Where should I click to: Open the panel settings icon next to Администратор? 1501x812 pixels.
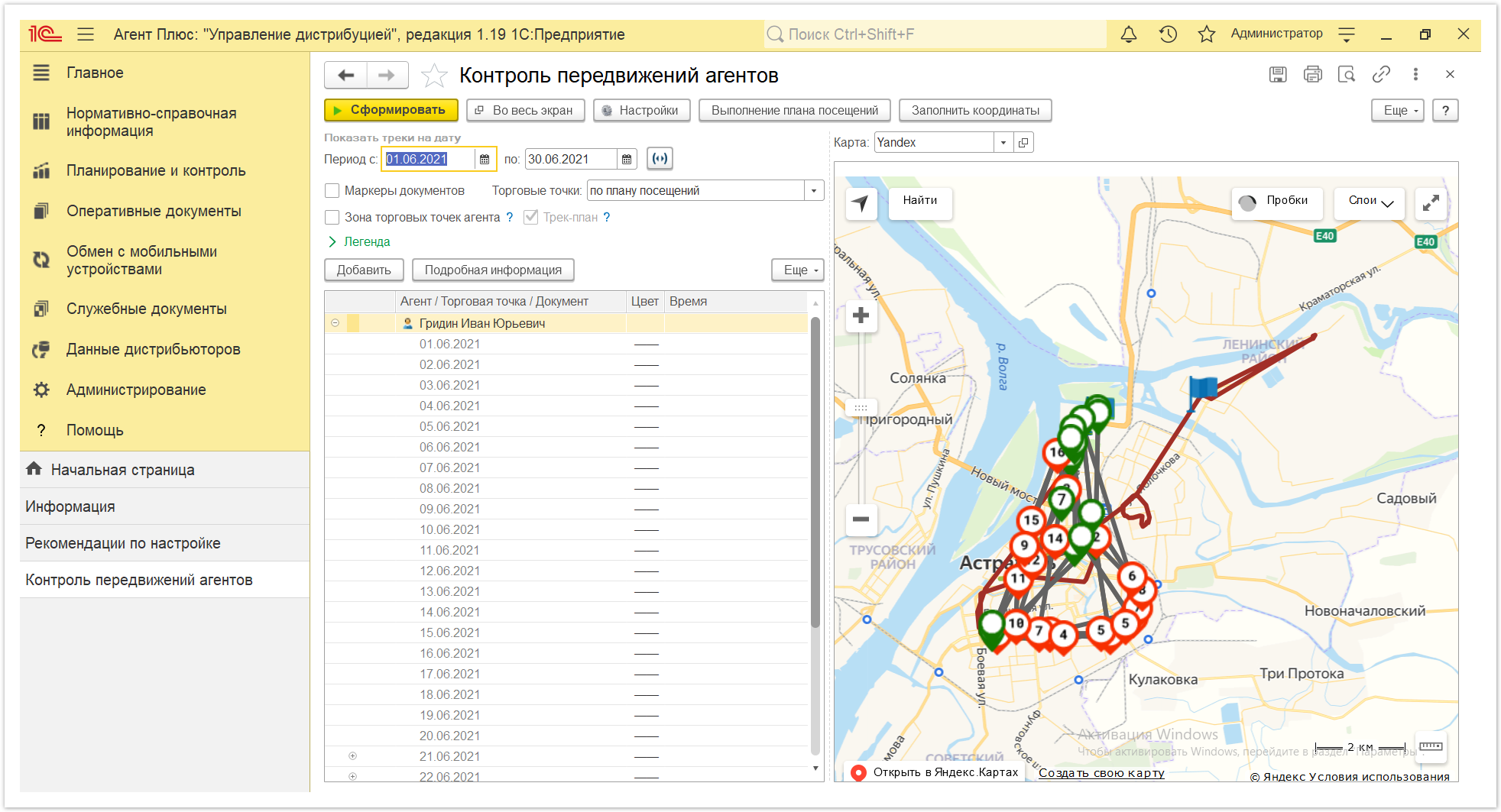pos(1347,34)
